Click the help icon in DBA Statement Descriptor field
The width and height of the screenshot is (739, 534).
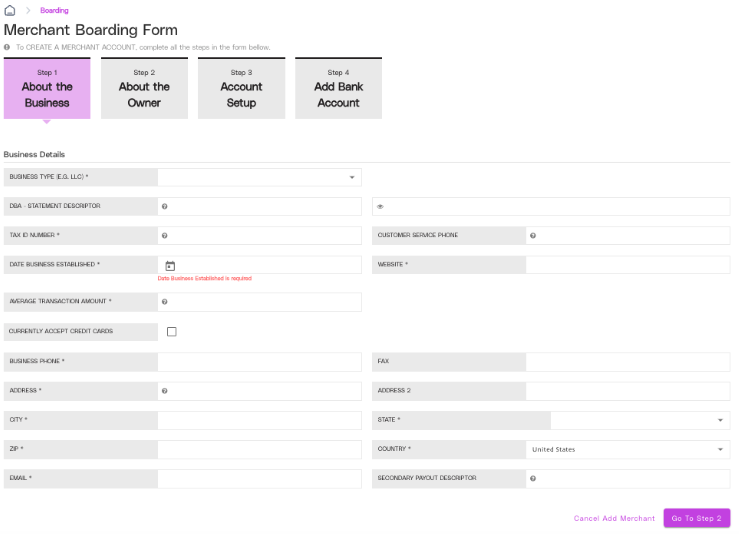coord(164,206)
